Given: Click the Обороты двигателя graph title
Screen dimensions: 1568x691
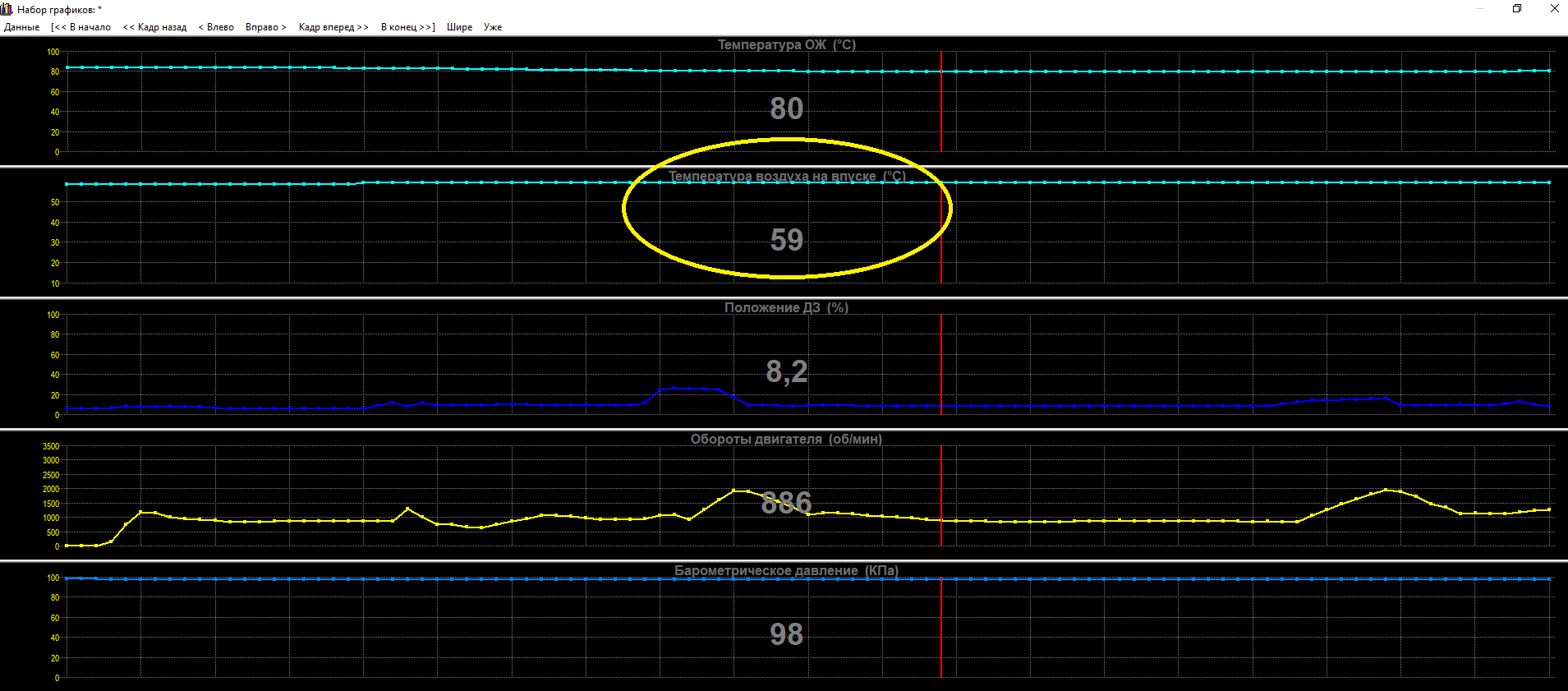Looking at the screenshot, I should pyautogui.click(x=786, y=439).
